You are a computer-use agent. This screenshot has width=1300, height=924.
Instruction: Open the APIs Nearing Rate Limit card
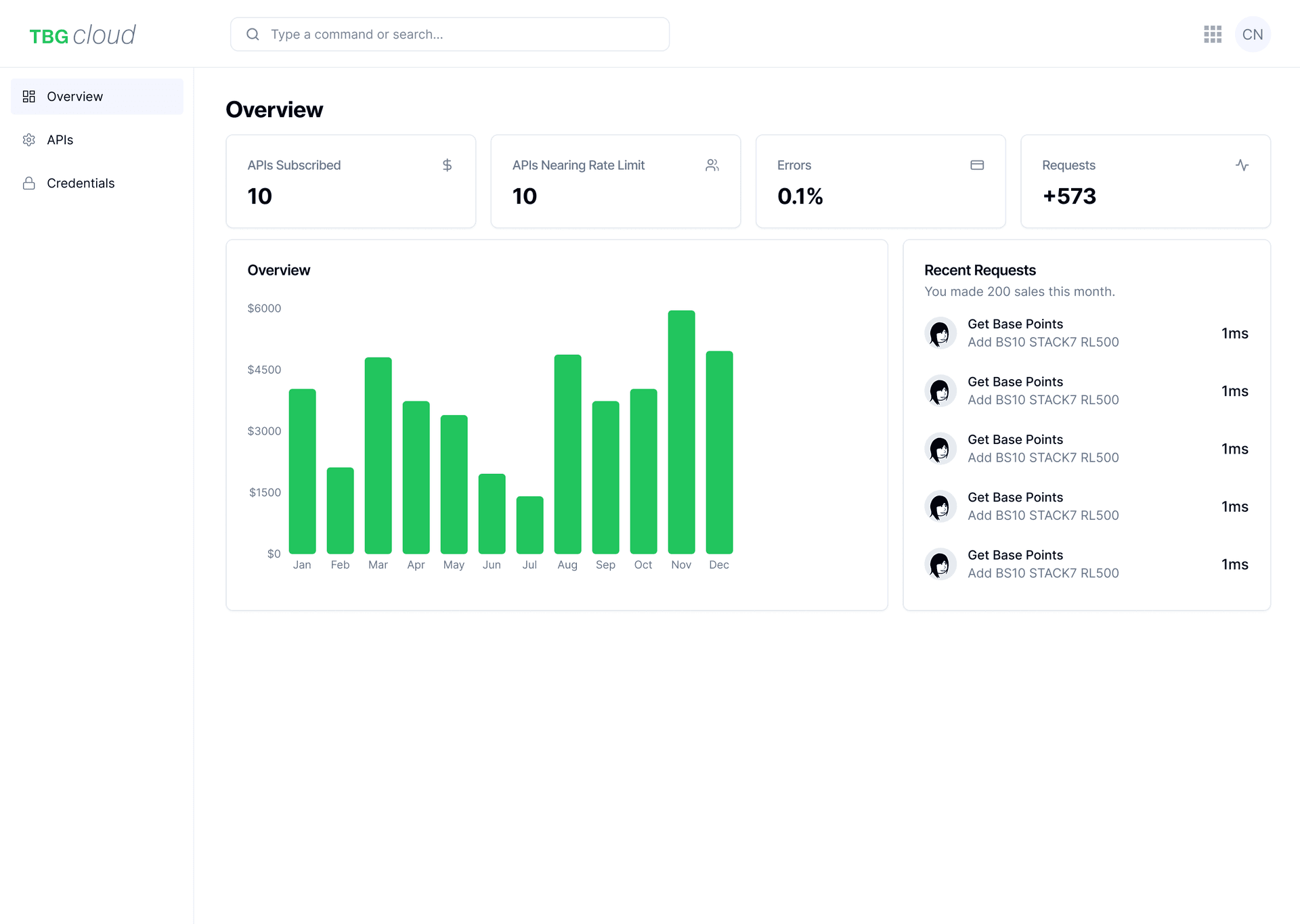[615, 181]
